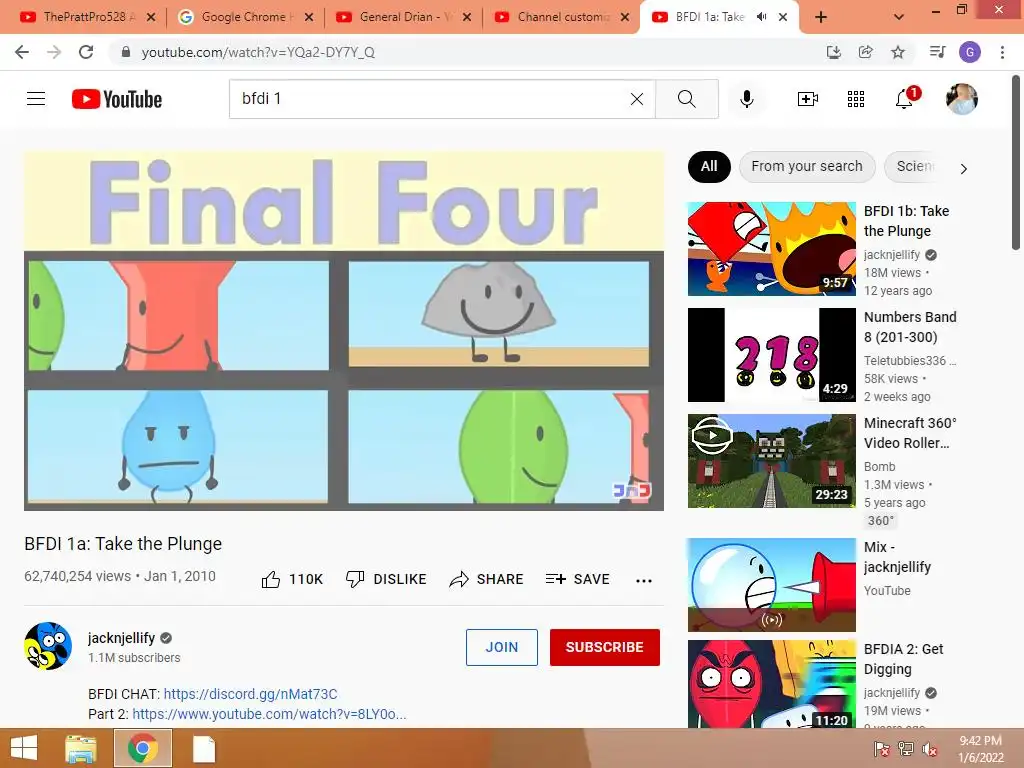
Task: Open the YouTube apps grid
Action: [856, 99]
